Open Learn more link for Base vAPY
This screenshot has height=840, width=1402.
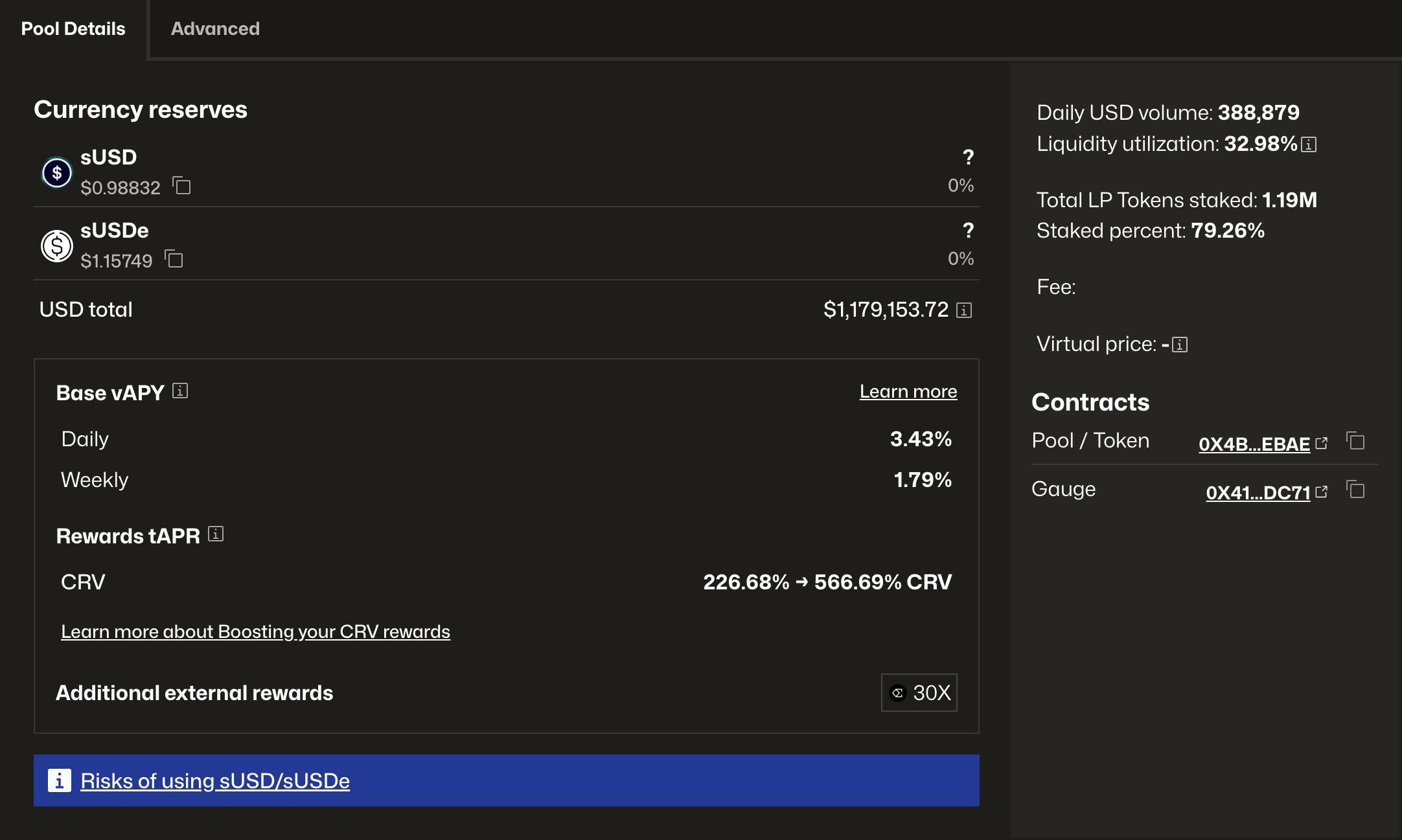click(x=908, y=391)
